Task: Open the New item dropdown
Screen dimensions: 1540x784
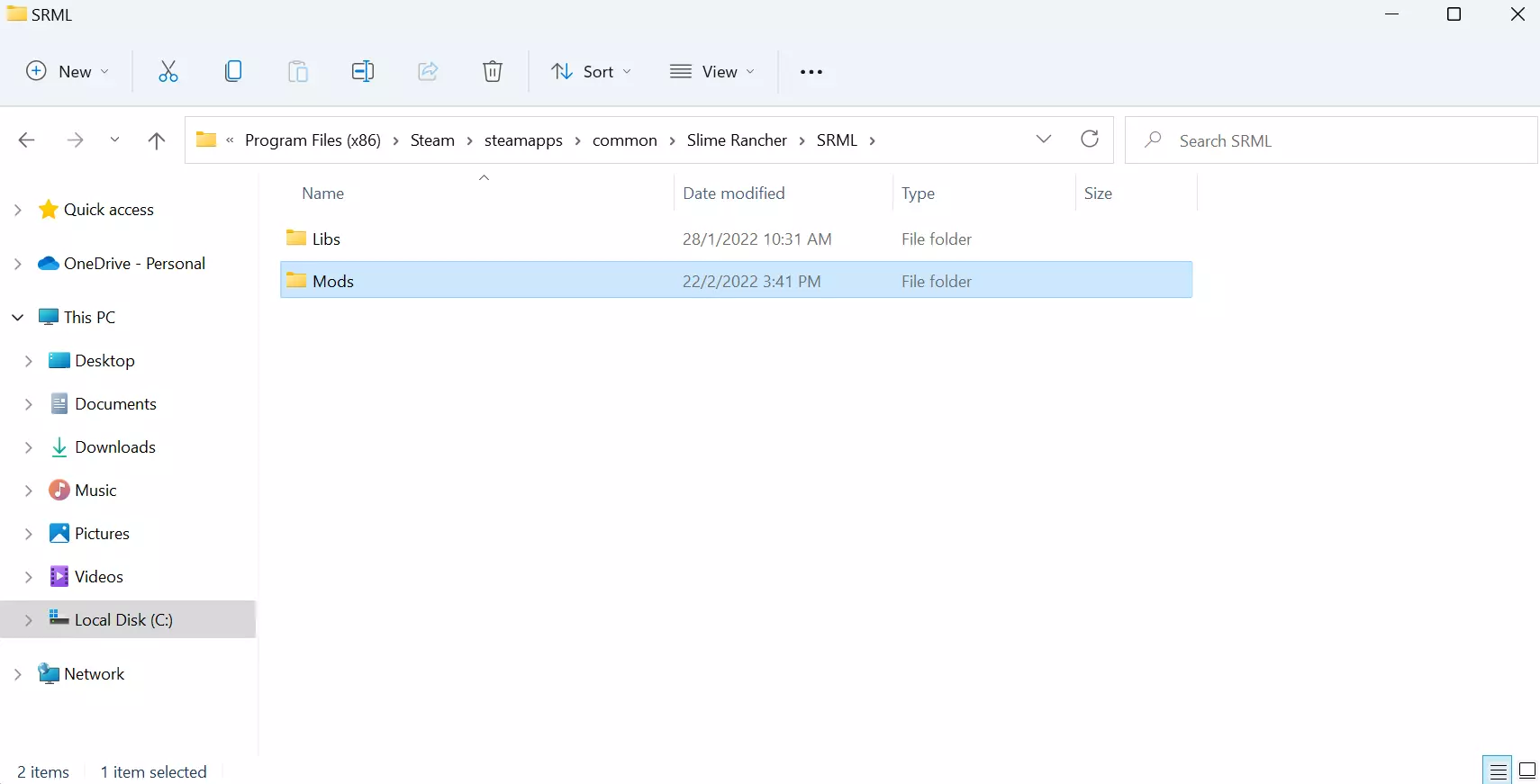Action: 68,71
